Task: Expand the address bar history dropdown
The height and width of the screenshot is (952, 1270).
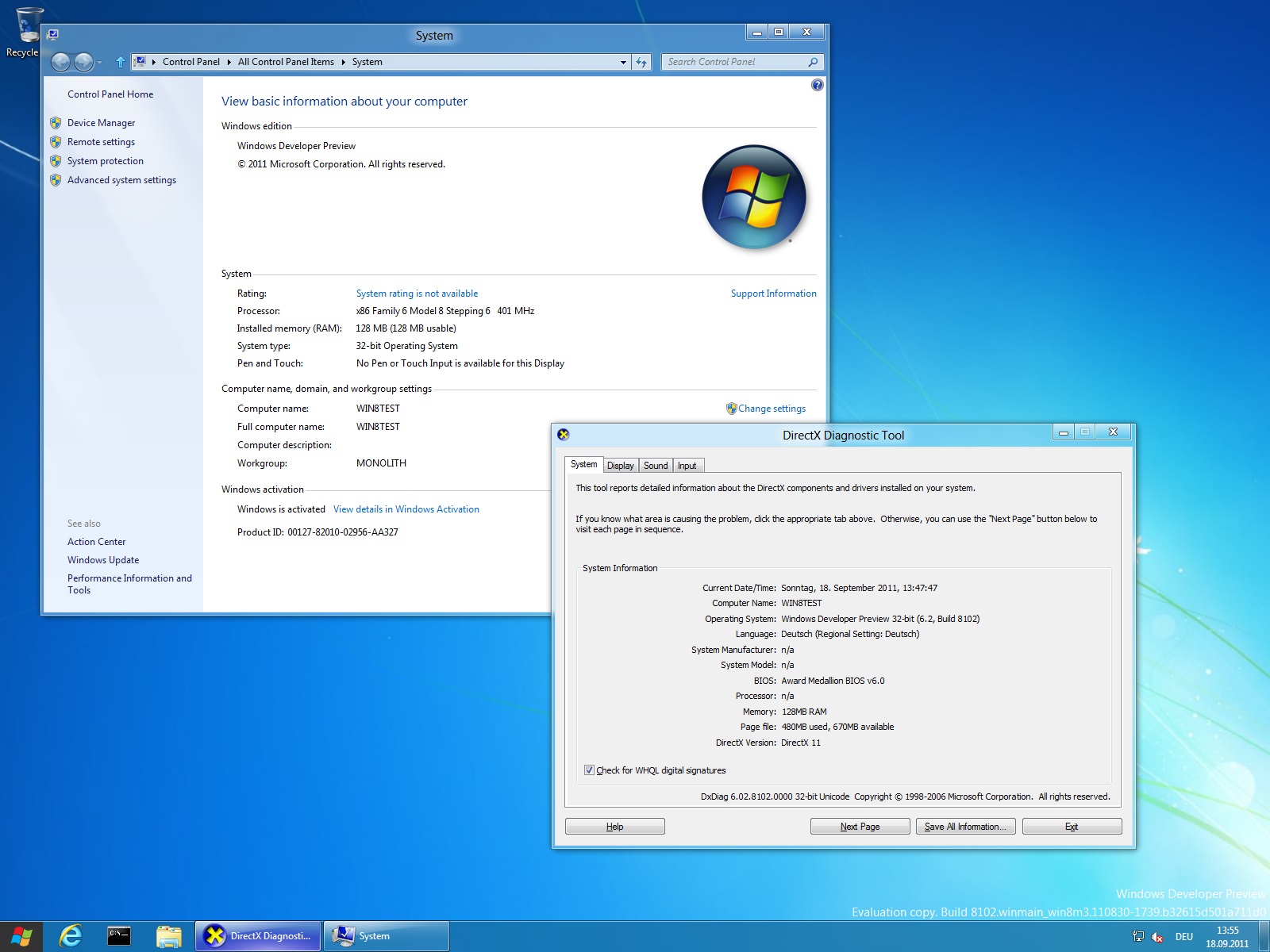Action: [x=623, y=62]
